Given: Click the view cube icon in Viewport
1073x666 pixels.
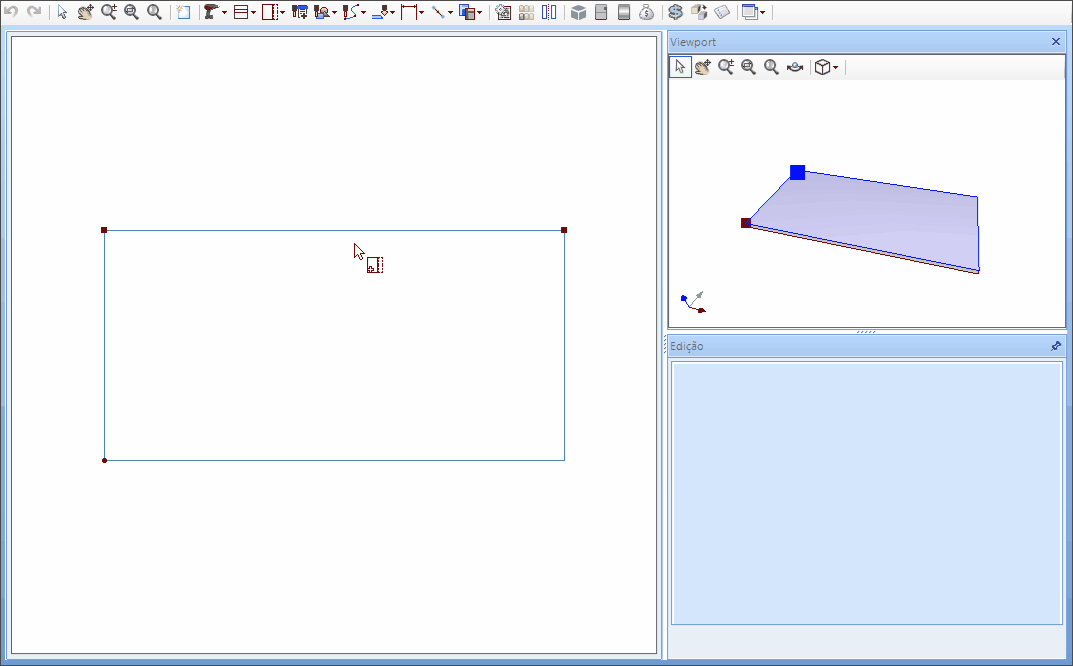Looking at the screenshot, I should [x=823, y=67].
